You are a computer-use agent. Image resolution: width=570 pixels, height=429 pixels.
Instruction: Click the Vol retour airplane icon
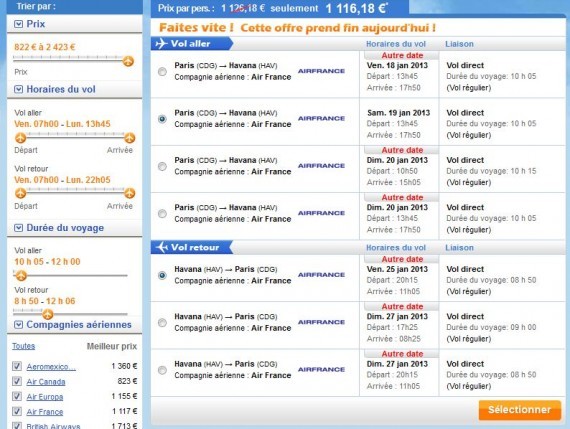[161, 247]
